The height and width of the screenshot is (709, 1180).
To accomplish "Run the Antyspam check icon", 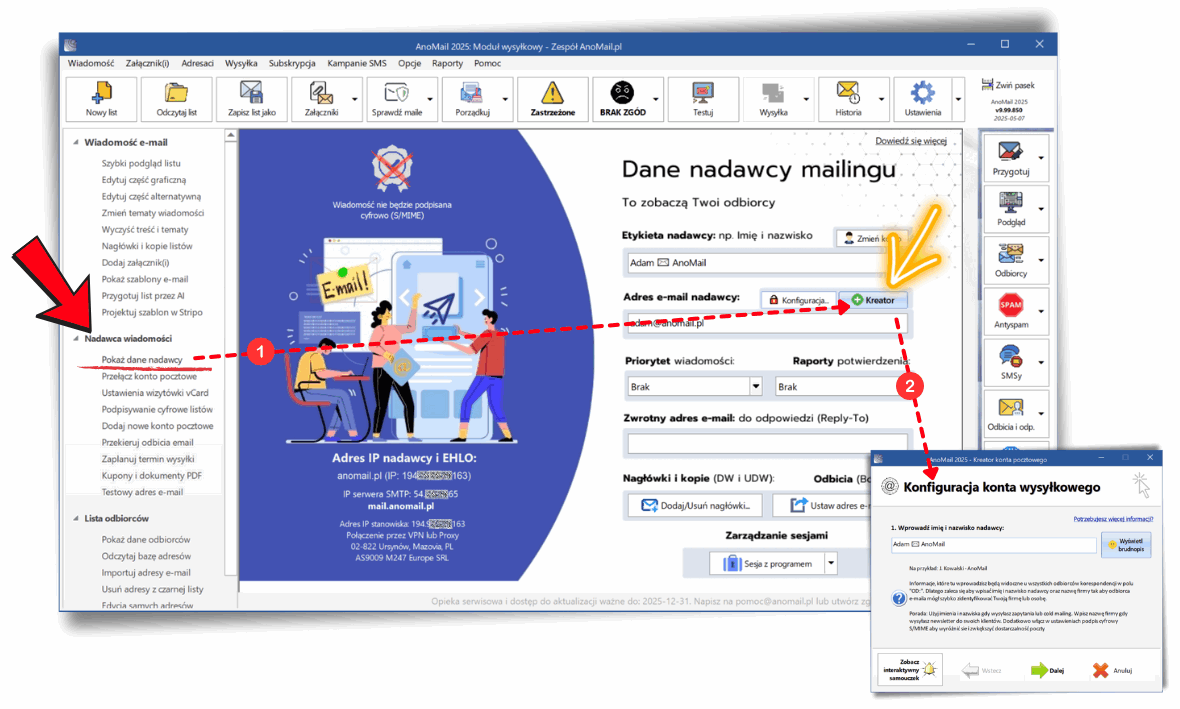I will [x=1010, y=312].
